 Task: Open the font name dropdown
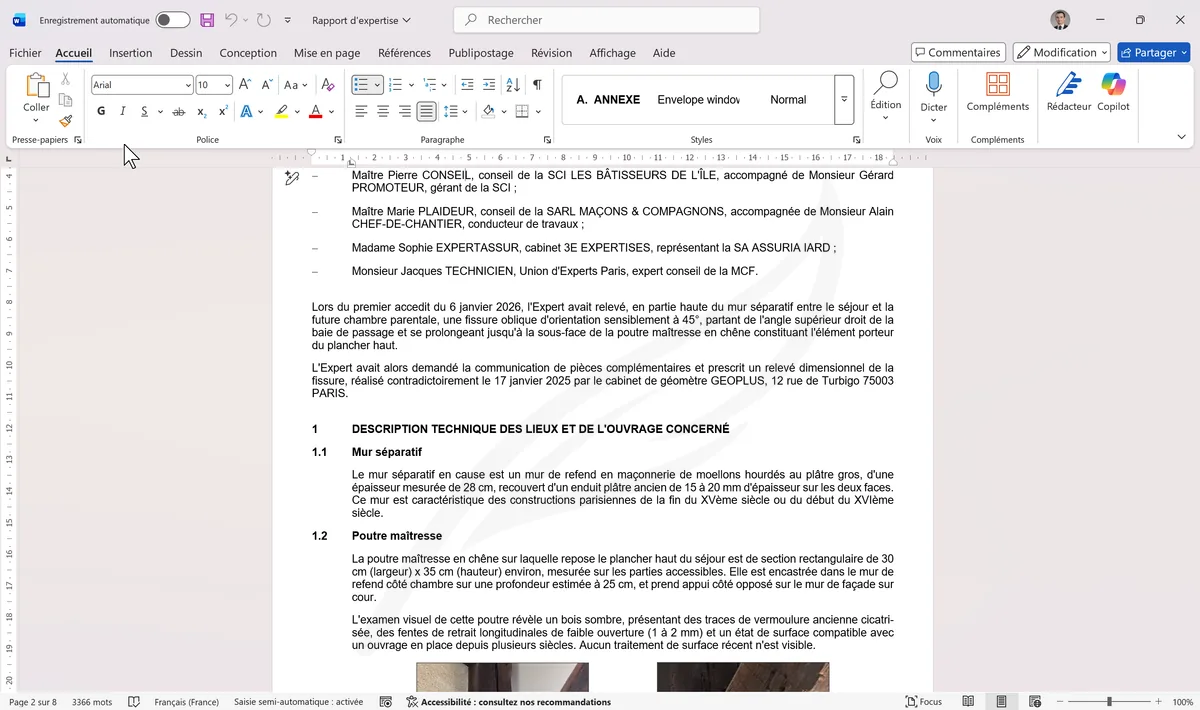pos(188,84)
